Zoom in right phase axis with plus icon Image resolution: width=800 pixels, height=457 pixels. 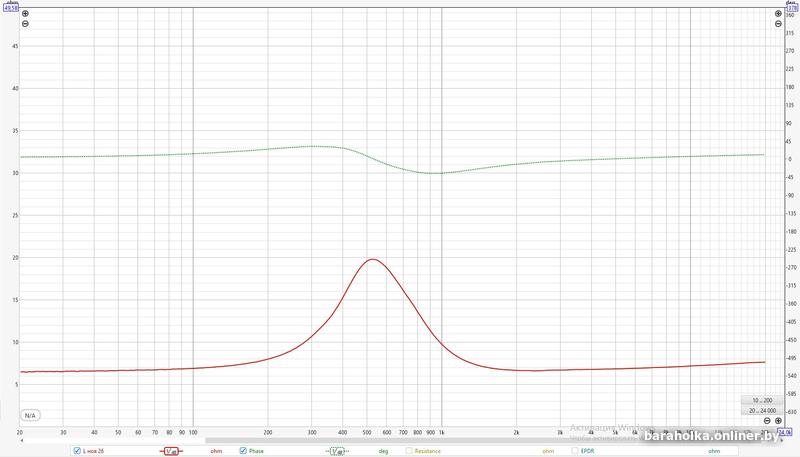[778, 14]
